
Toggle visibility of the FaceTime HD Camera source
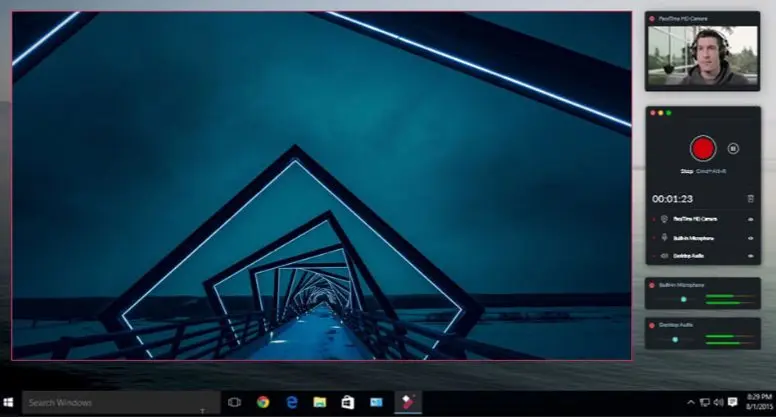coord(750,218)
